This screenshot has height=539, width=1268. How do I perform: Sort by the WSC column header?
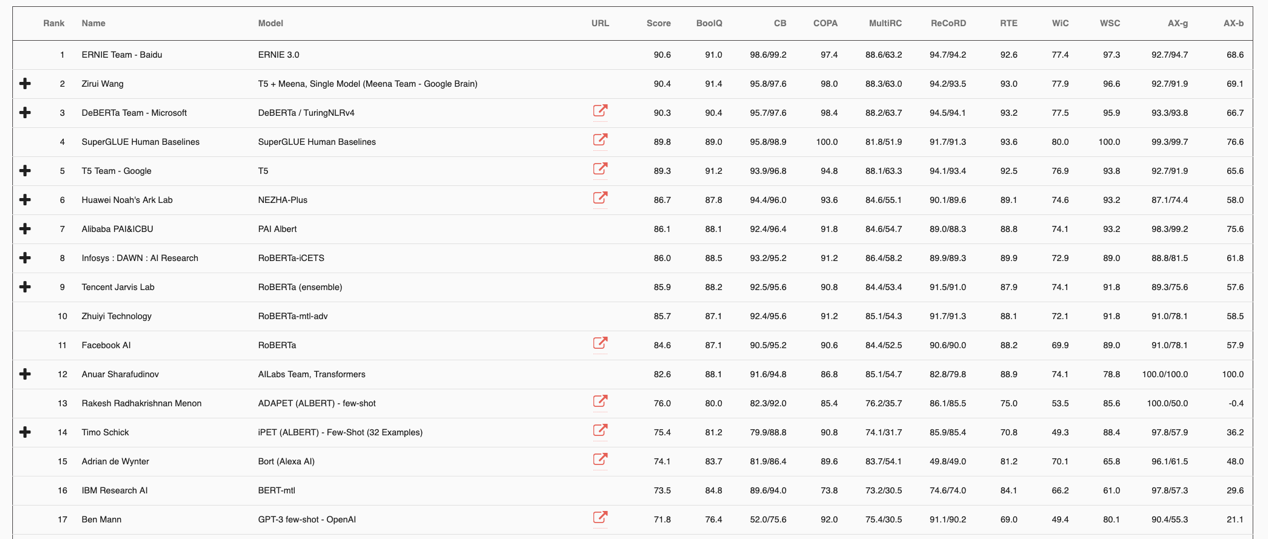click(1110, 23)
